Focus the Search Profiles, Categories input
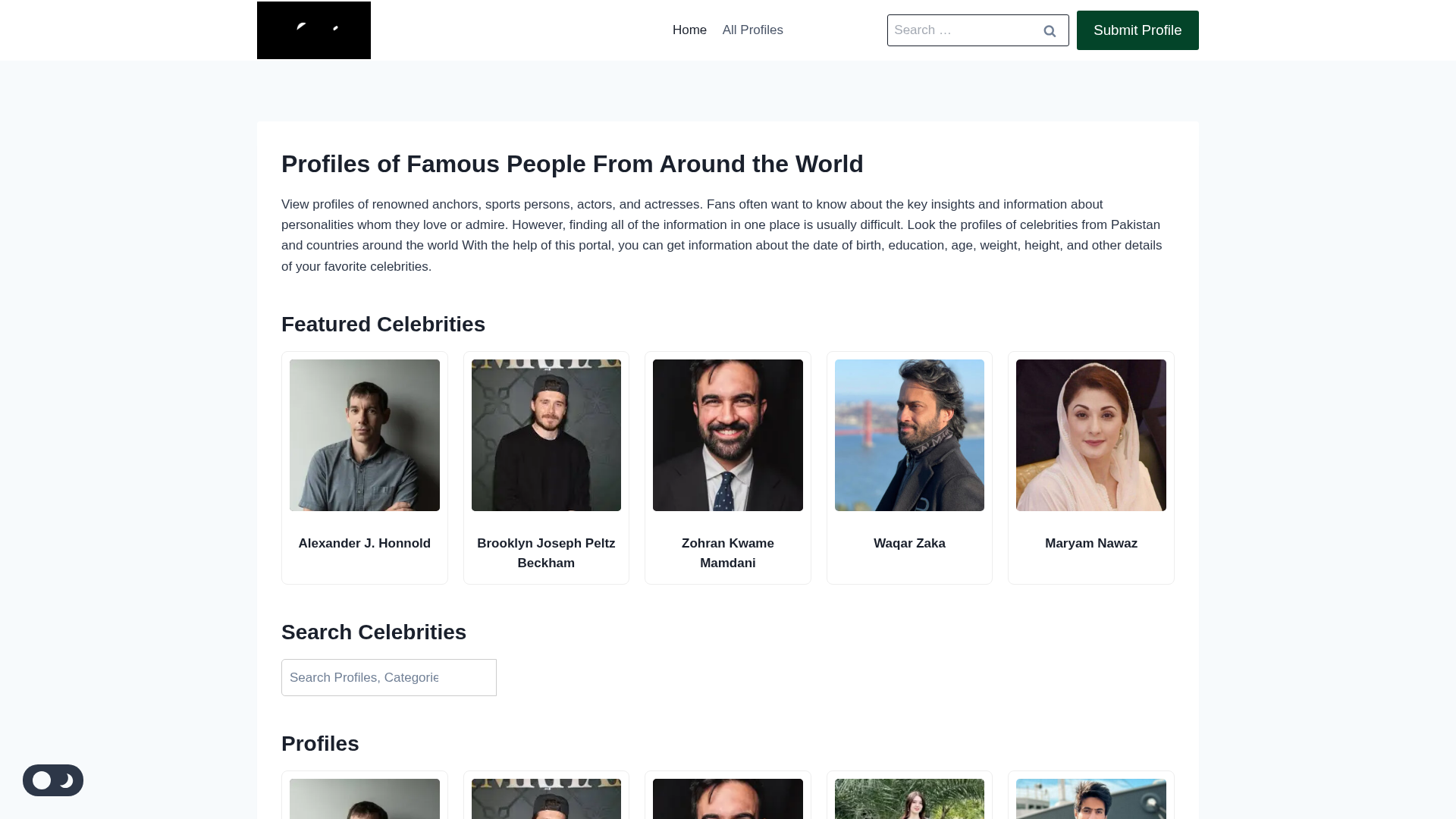1456x819 pixels. [389, 677]
